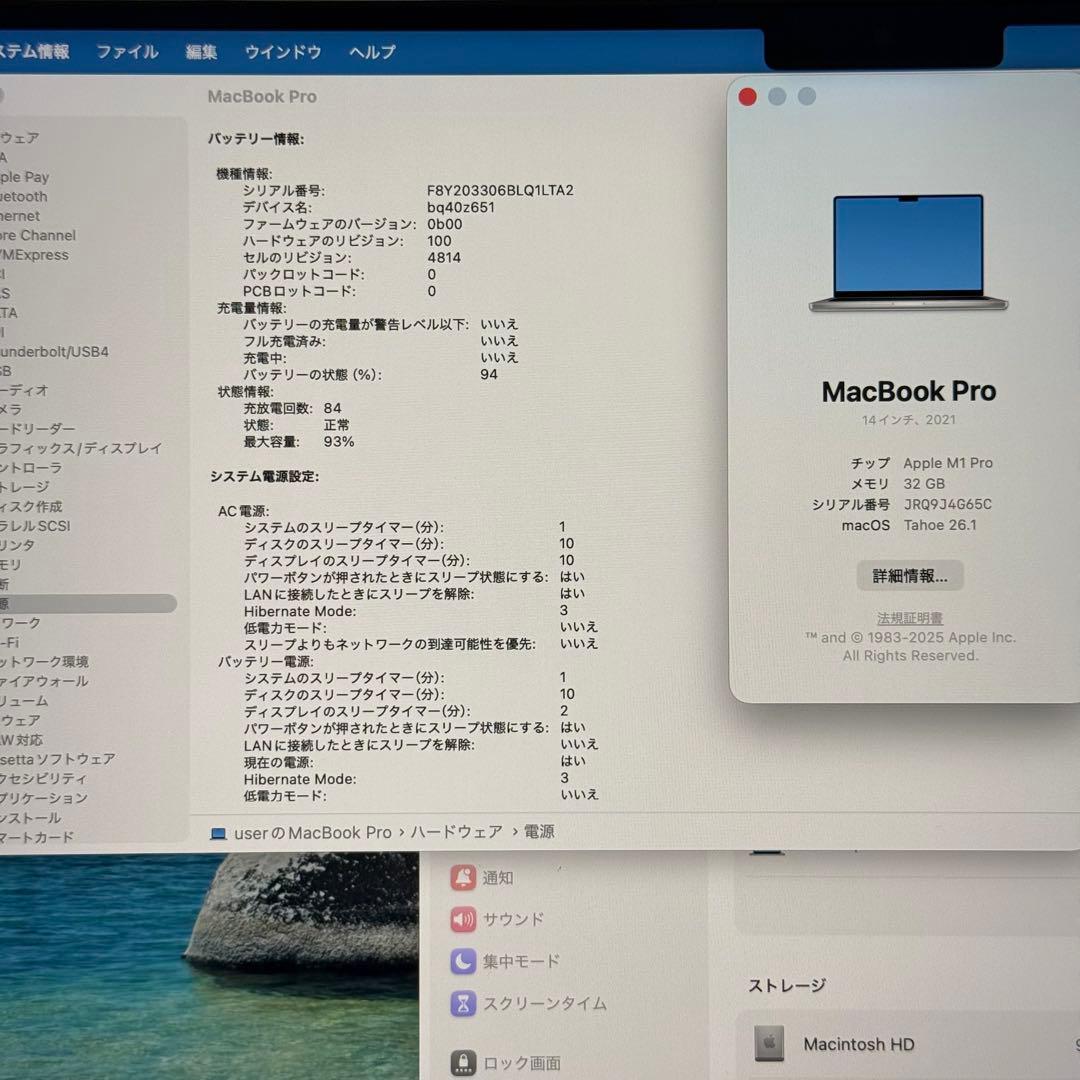Select 通知 in System Settings sidebar
The image size is (1080, 1080).
497,878
